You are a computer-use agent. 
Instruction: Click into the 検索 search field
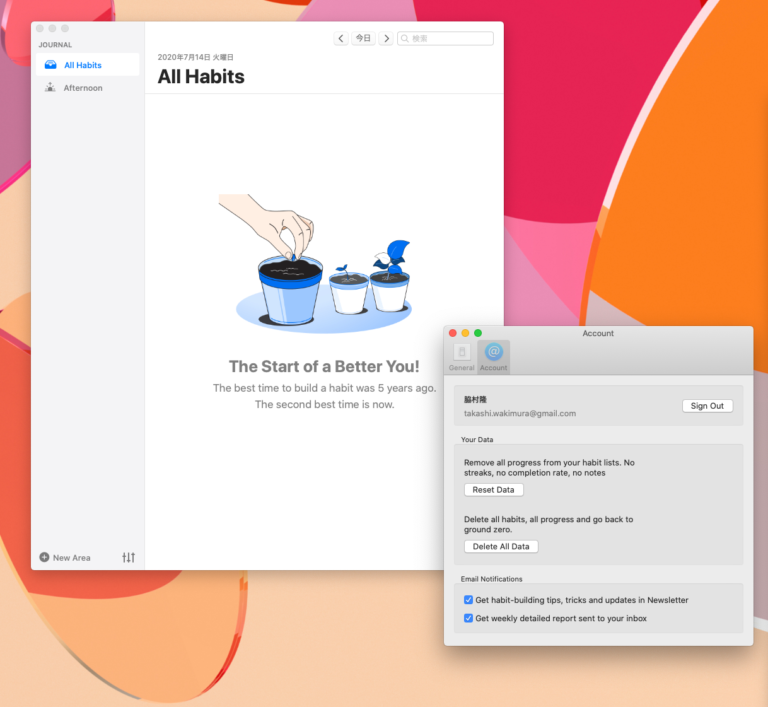[450, 38]
